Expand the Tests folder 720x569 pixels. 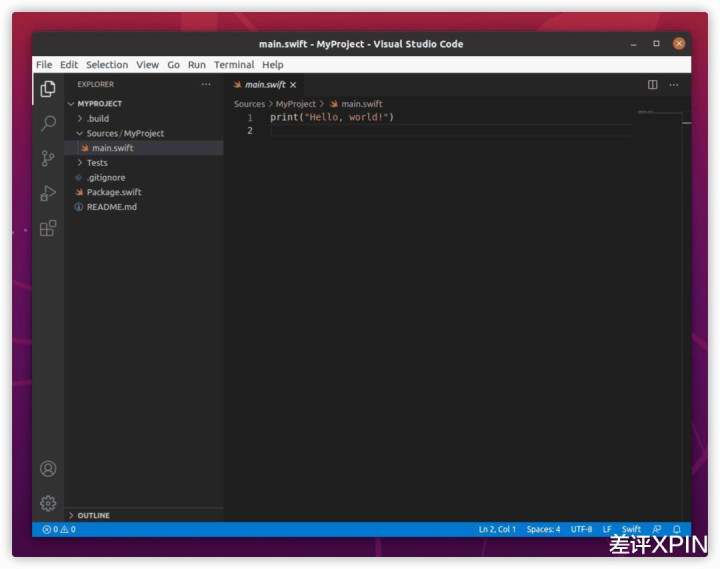[97, 163]
